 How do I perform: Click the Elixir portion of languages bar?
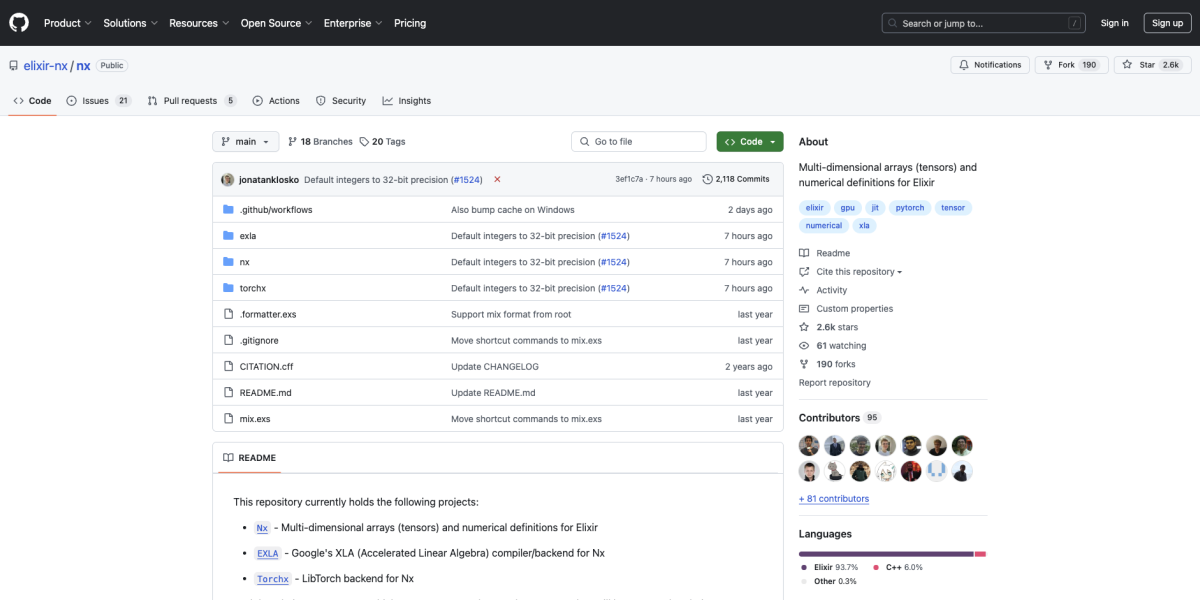coord(885,553)
